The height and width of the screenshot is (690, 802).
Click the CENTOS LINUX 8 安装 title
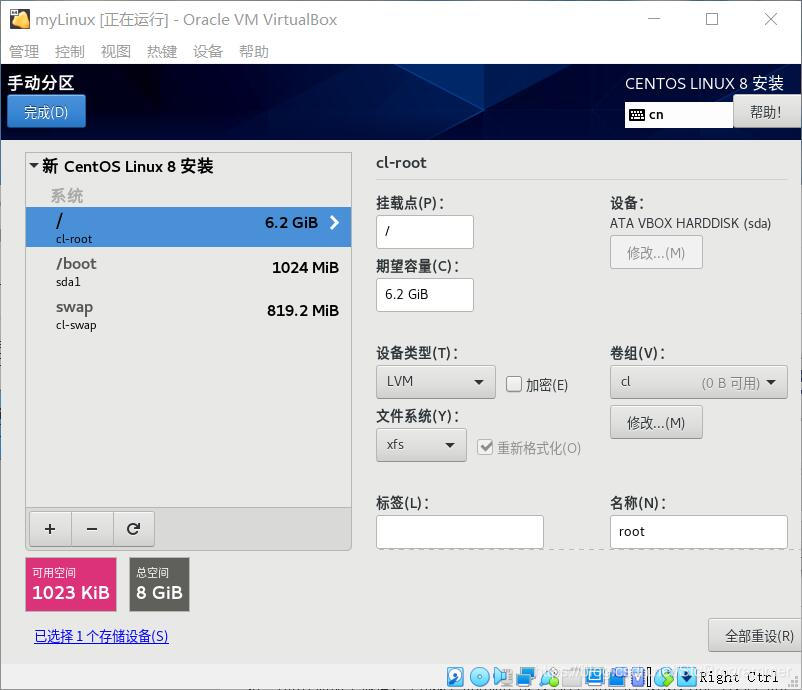point(704,83)
